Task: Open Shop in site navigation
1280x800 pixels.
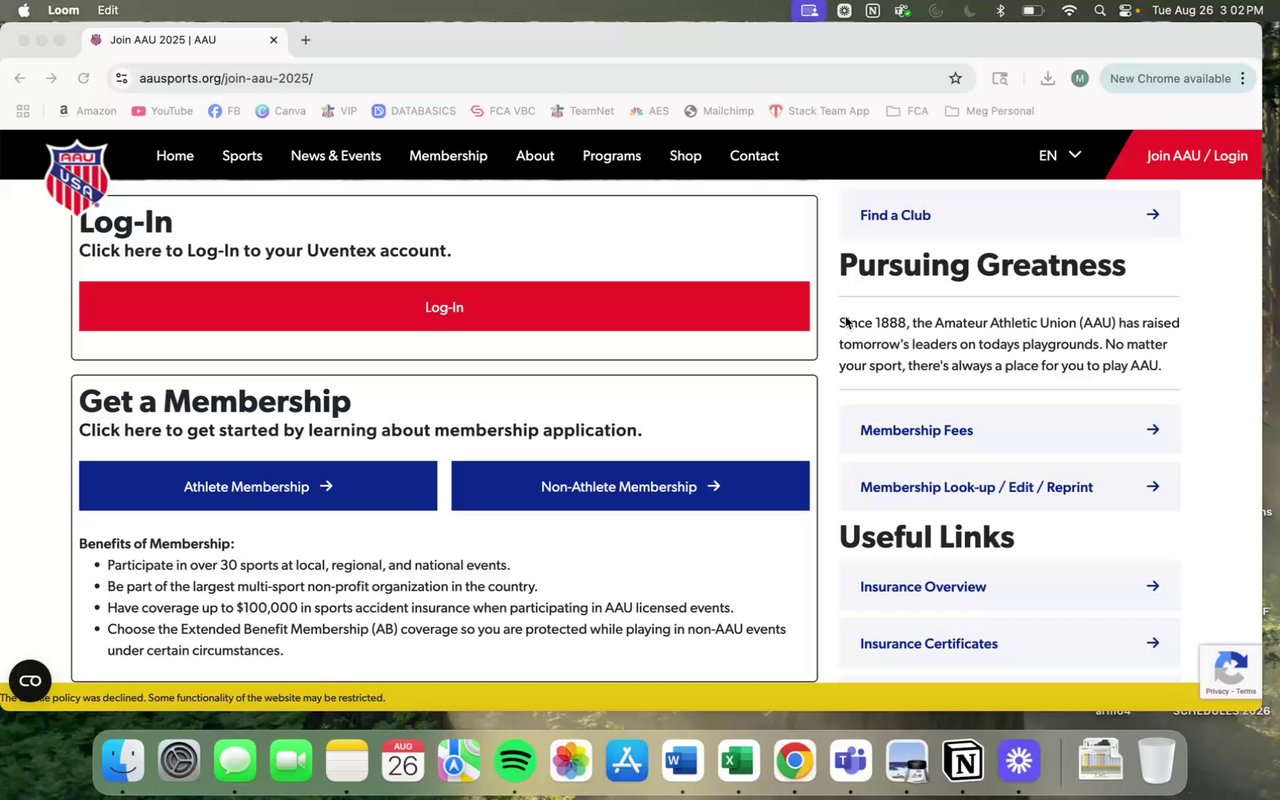Action: click(x=685, y=155)
